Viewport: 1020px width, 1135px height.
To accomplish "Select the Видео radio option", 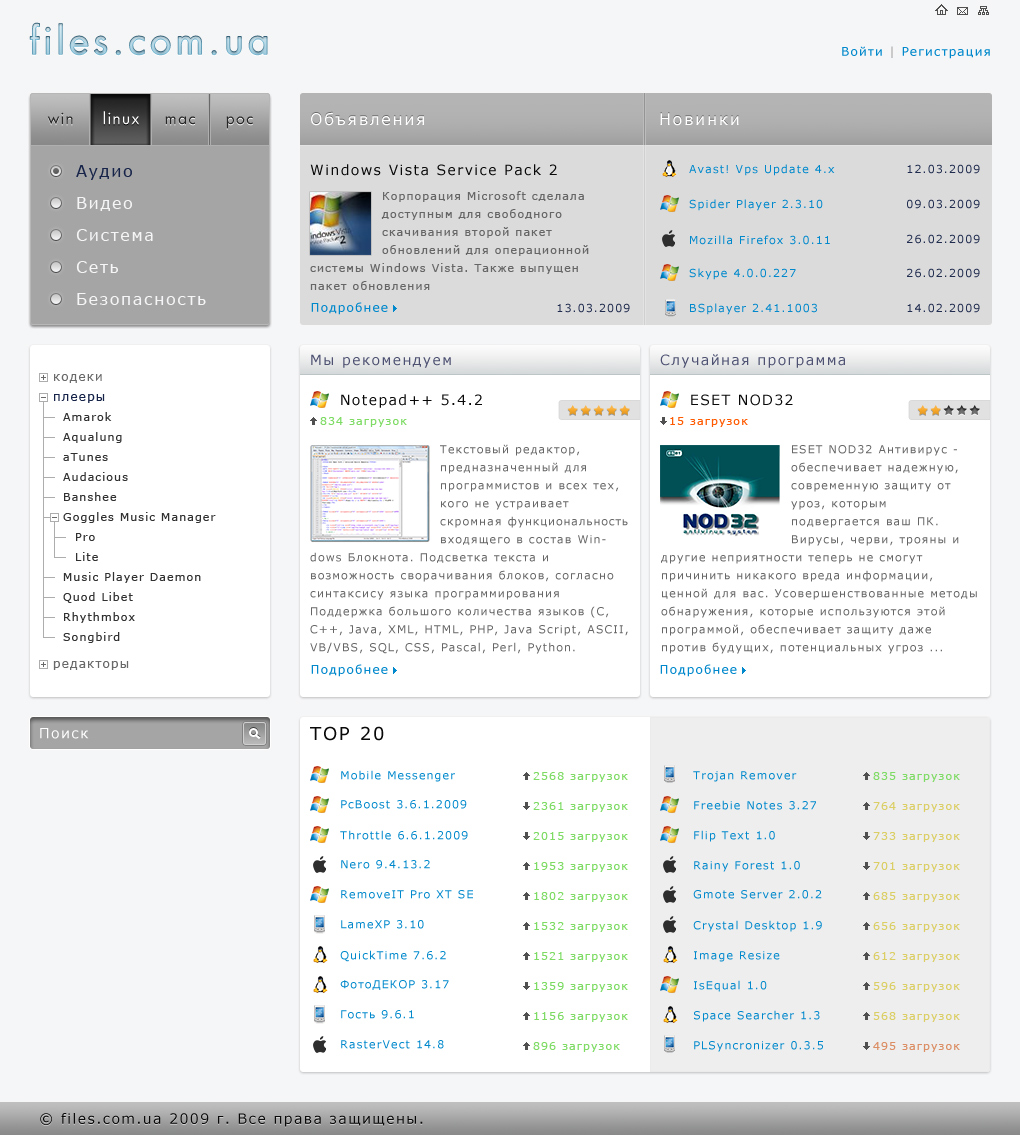I will coord(56,203).
